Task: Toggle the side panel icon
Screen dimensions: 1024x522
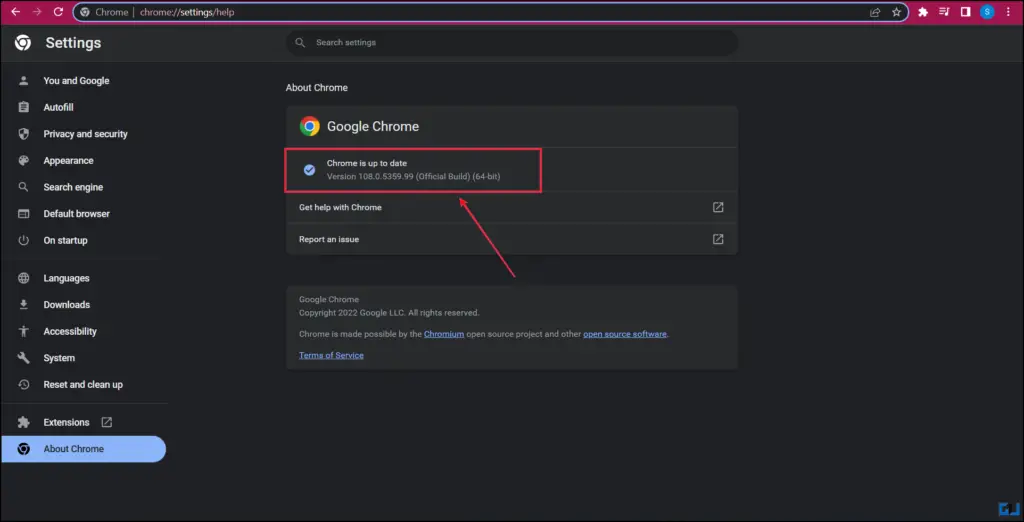Action: pos(965,12)
